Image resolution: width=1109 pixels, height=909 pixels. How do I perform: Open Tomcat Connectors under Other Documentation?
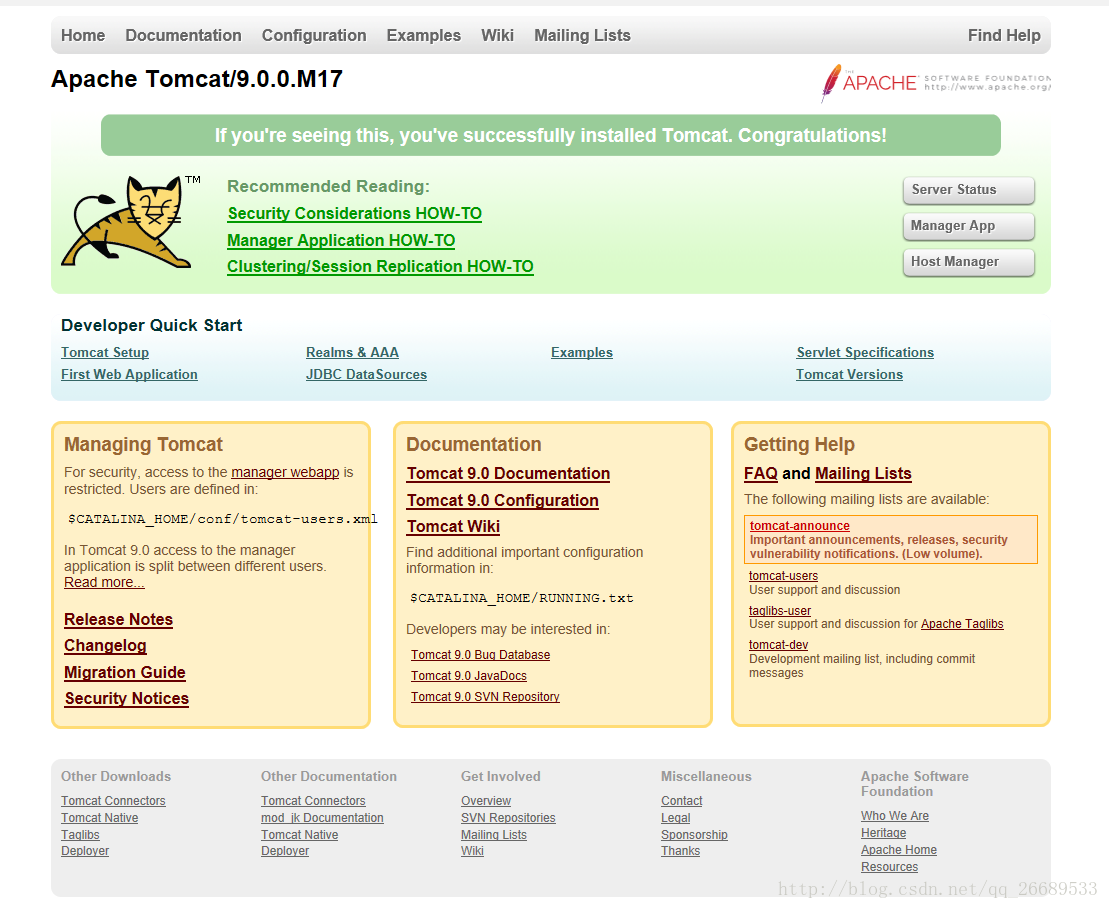coord(313,801)
